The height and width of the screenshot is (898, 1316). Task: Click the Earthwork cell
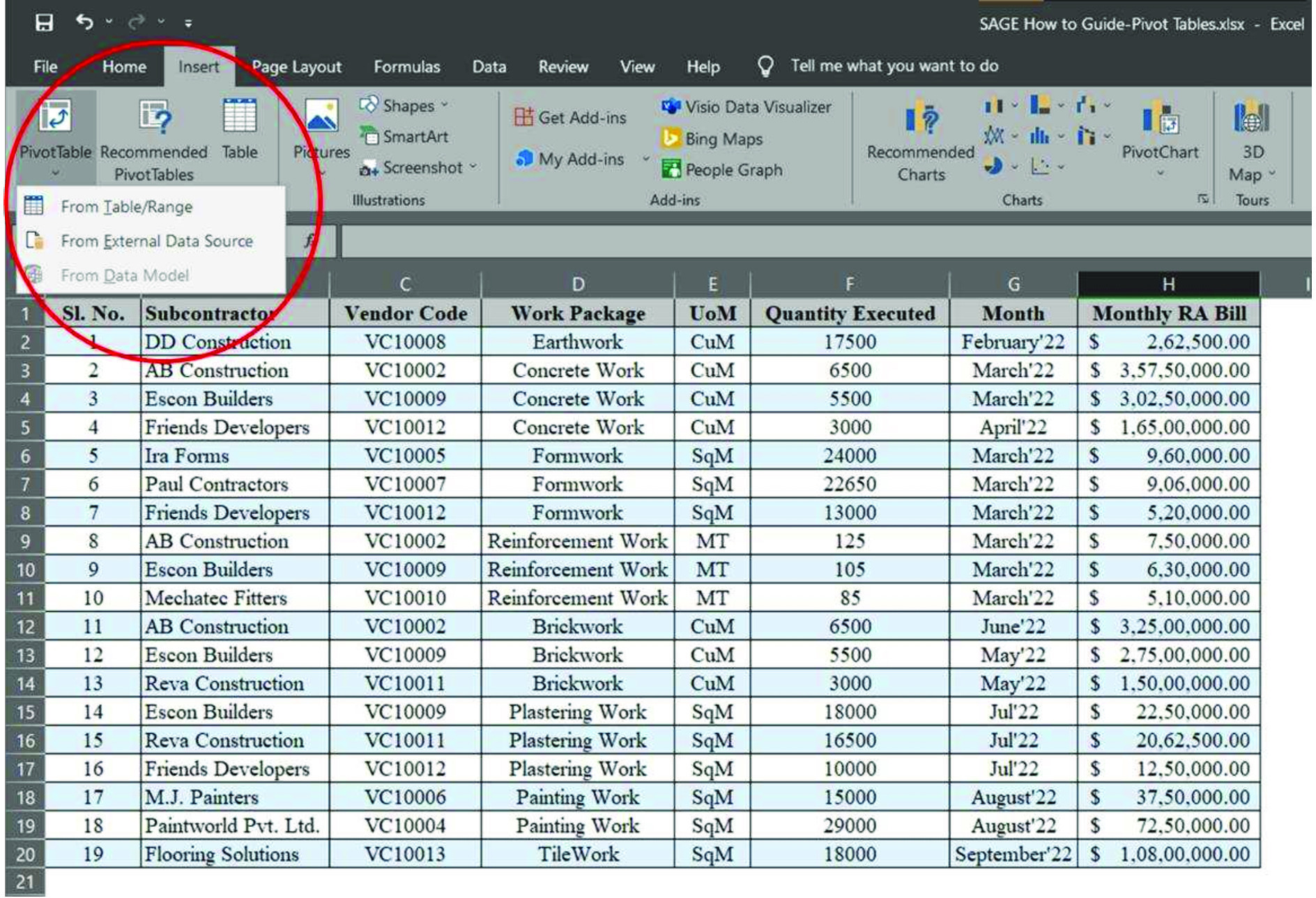pyautogui.click(x=578, y=342)
